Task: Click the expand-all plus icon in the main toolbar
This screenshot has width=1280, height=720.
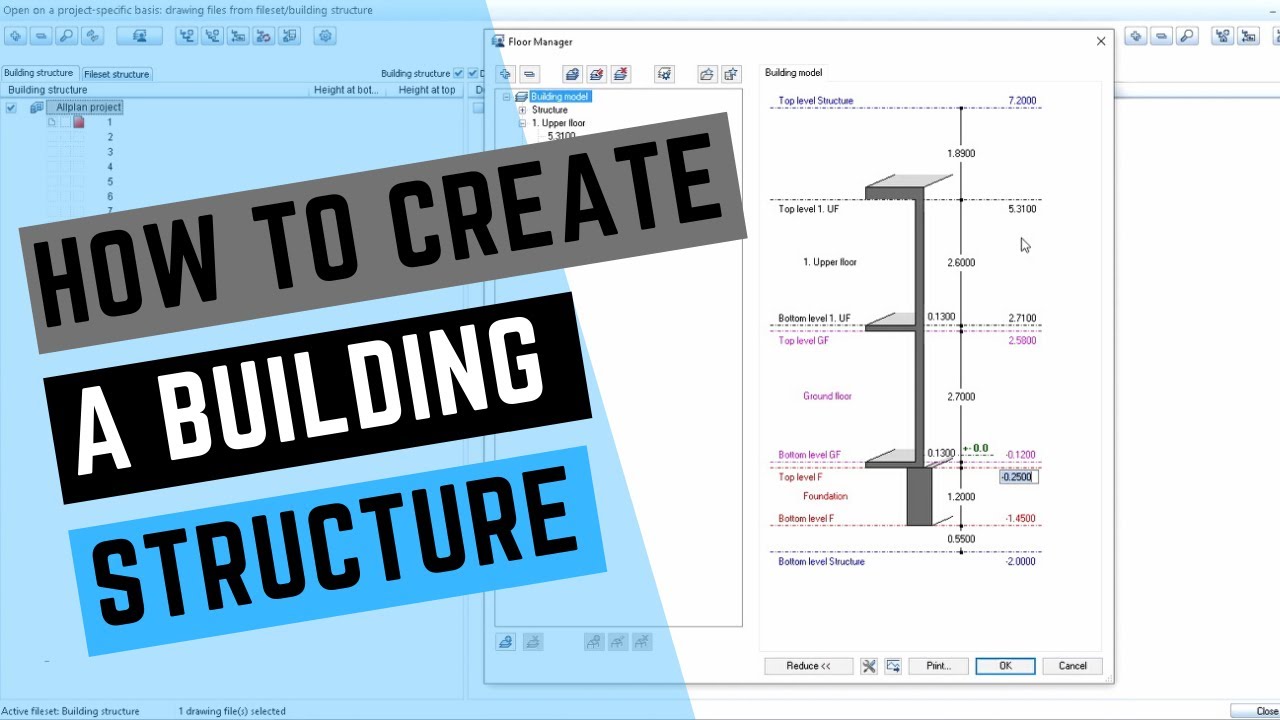Action: click(15, 36)
